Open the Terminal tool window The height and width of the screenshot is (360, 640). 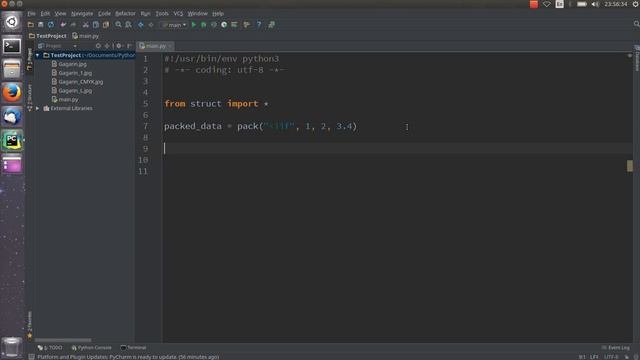[133, 348]
